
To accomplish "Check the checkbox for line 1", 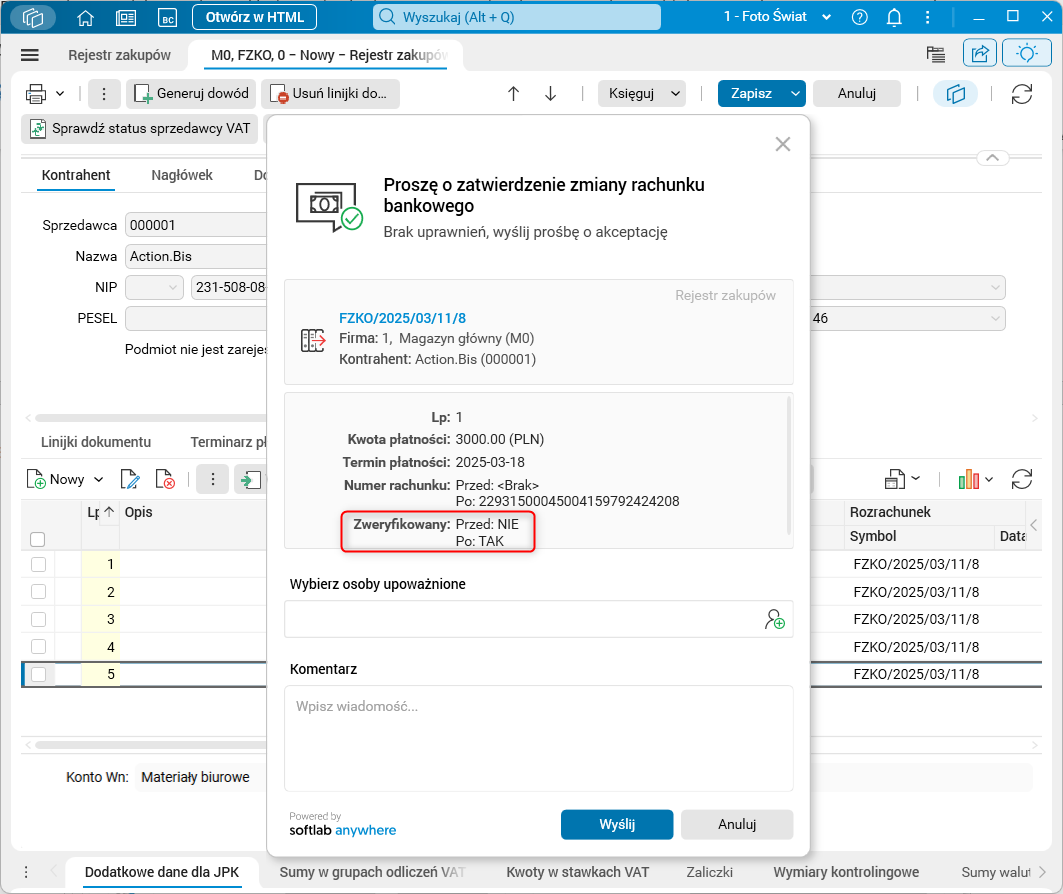I will tap(39, 564).
